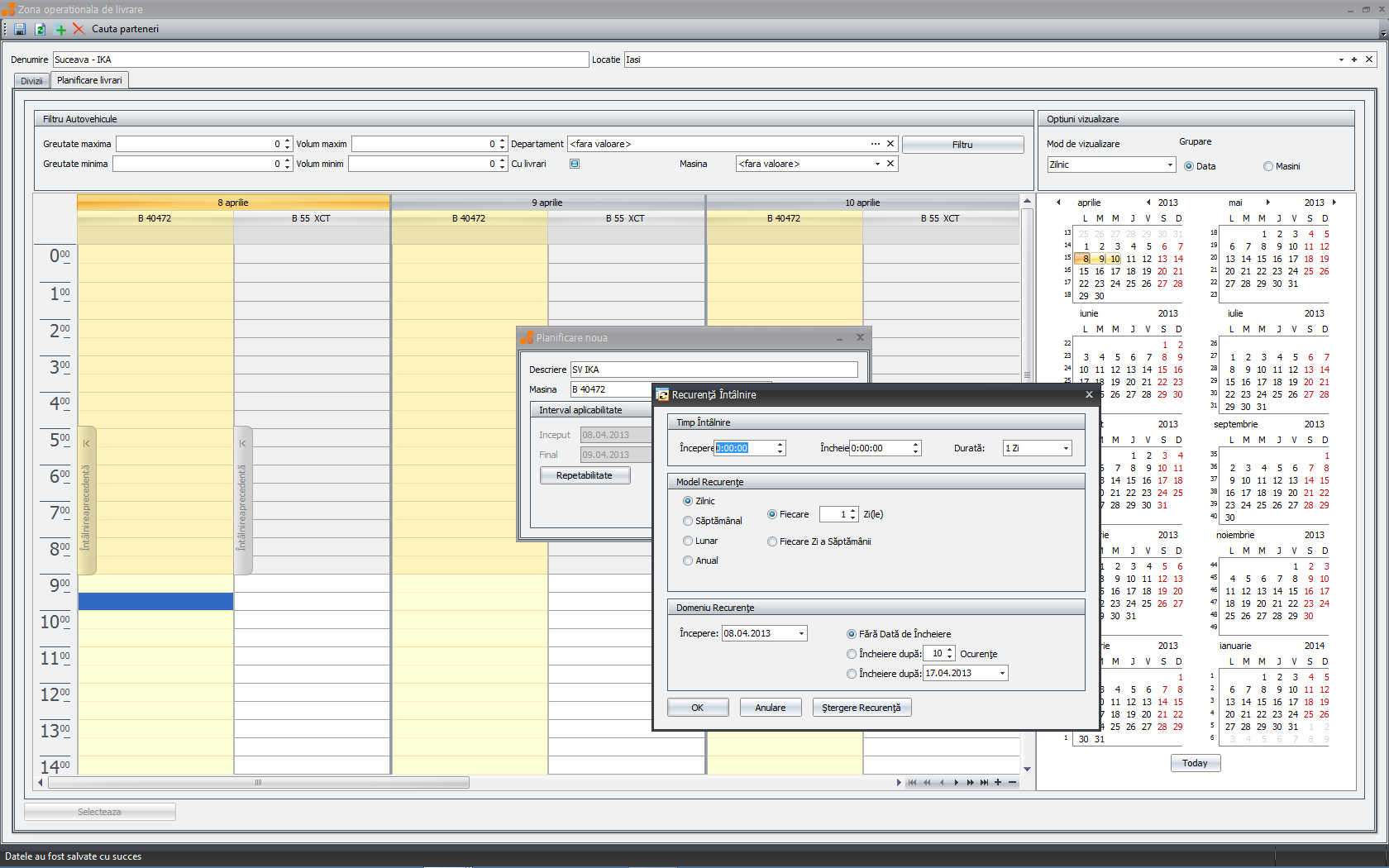The width and height of the screenshot is (1389, 868).
Task: Open the Durată dropdown
Action: pos(1066,448)
